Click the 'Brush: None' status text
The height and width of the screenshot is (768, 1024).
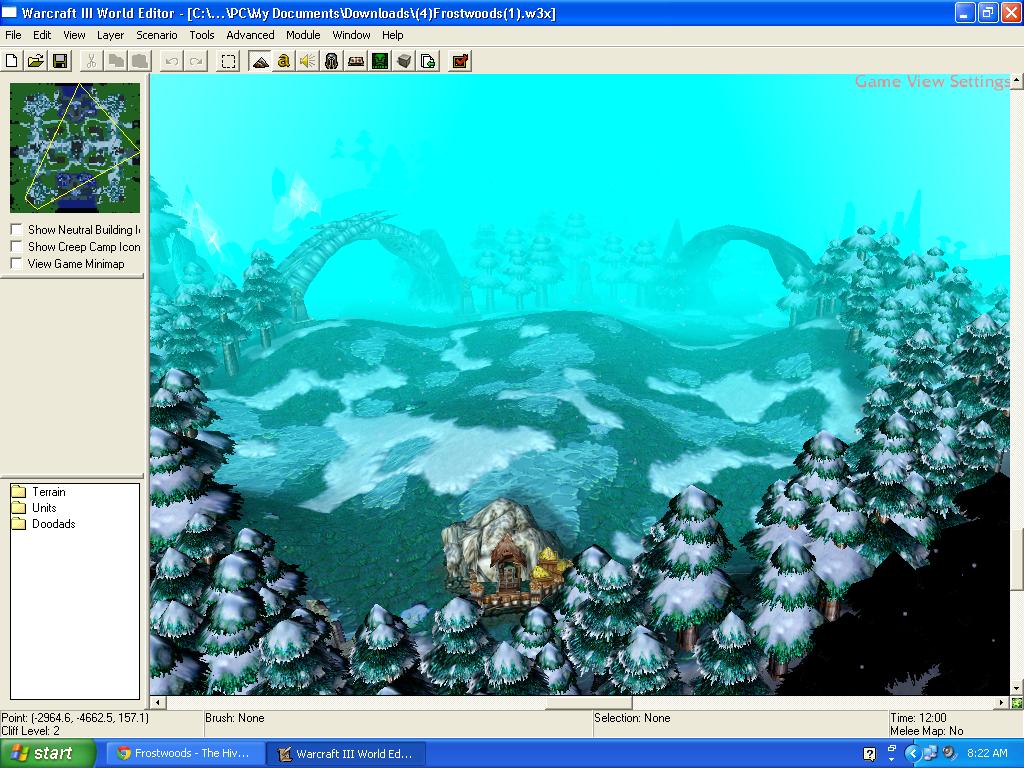(x=234, y=718)
